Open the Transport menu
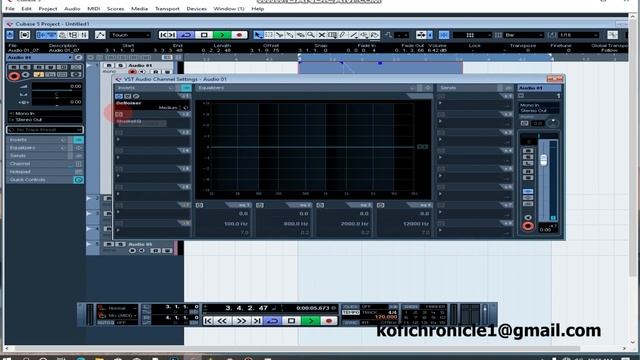The height and width of the screenshot is (360, 640). 167,9
